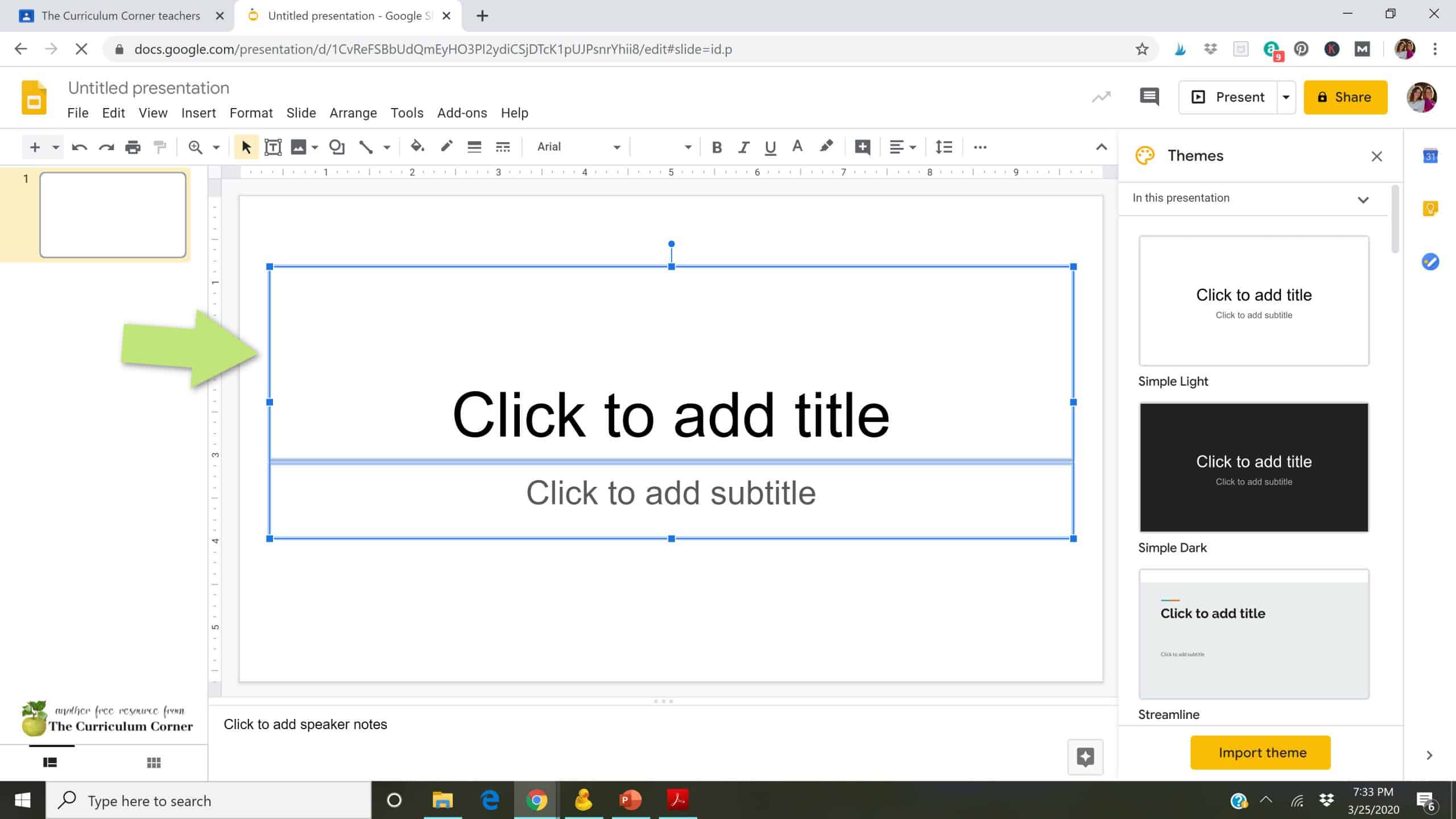Select the Line tool icon
The height and width of the screenshot is (819, 1456).
365,147
